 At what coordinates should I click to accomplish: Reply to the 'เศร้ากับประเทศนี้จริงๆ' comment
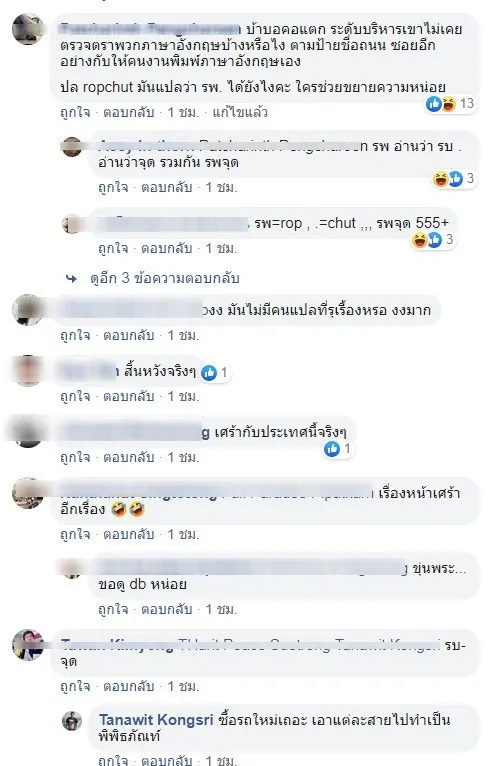pyautogui.click(x=128, y=457)
